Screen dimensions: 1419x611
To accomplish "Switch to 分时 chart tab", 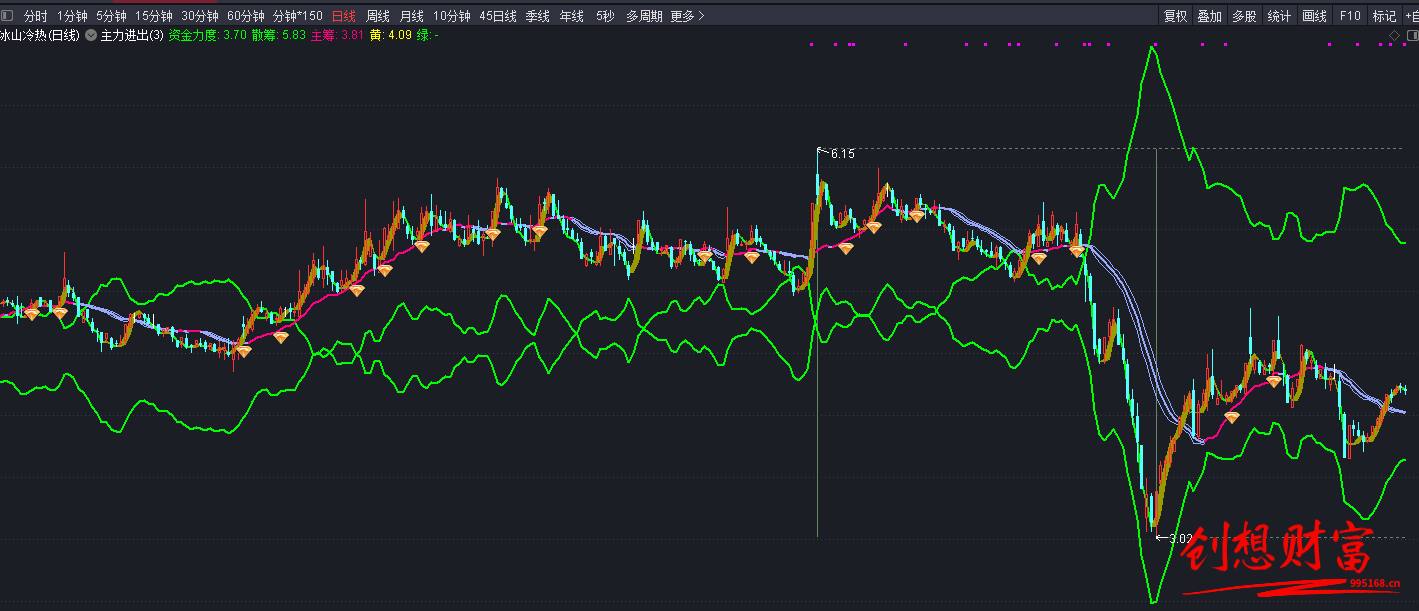I will [x=35, y=16].
